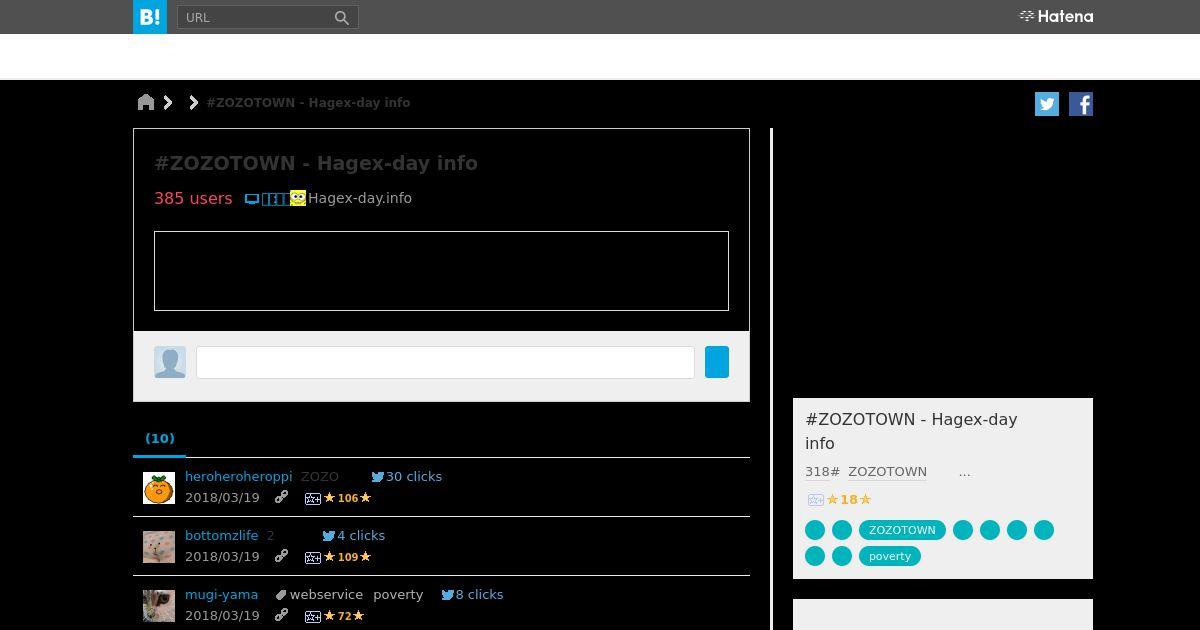This screenshot has width=1200, height=630.
Task: Add star to heroheroheroppi comment
Action: [313, 498]
